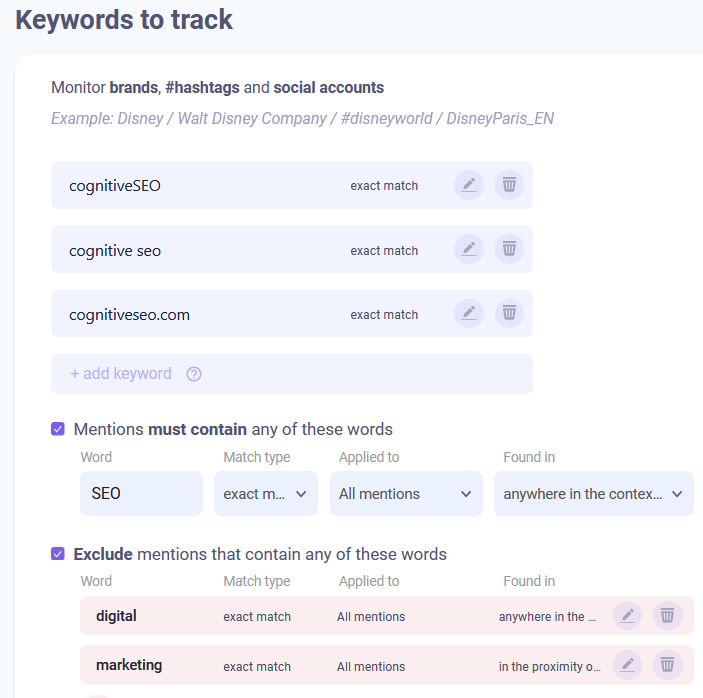The image size is (703, 698).
Task: Delete the cognitiveSEO keyword
Action: [509, 185]
